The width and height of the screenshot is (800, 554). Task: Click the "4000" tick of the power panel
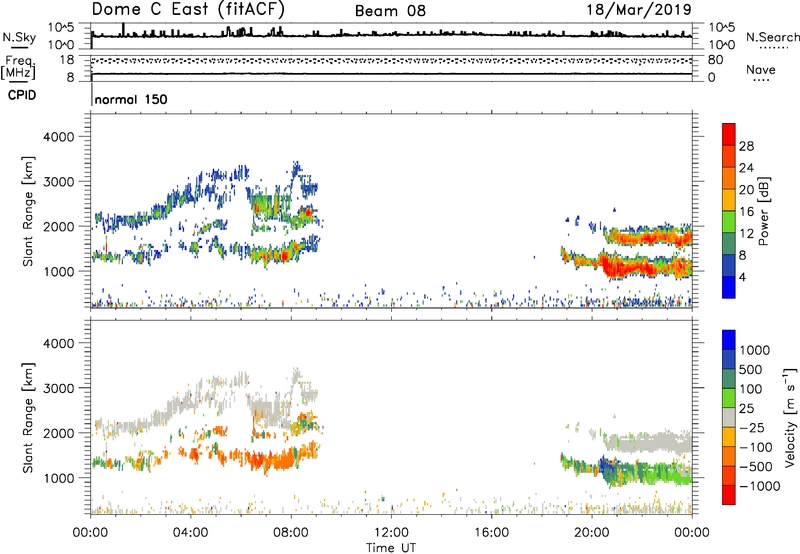(x=58, y=137)
